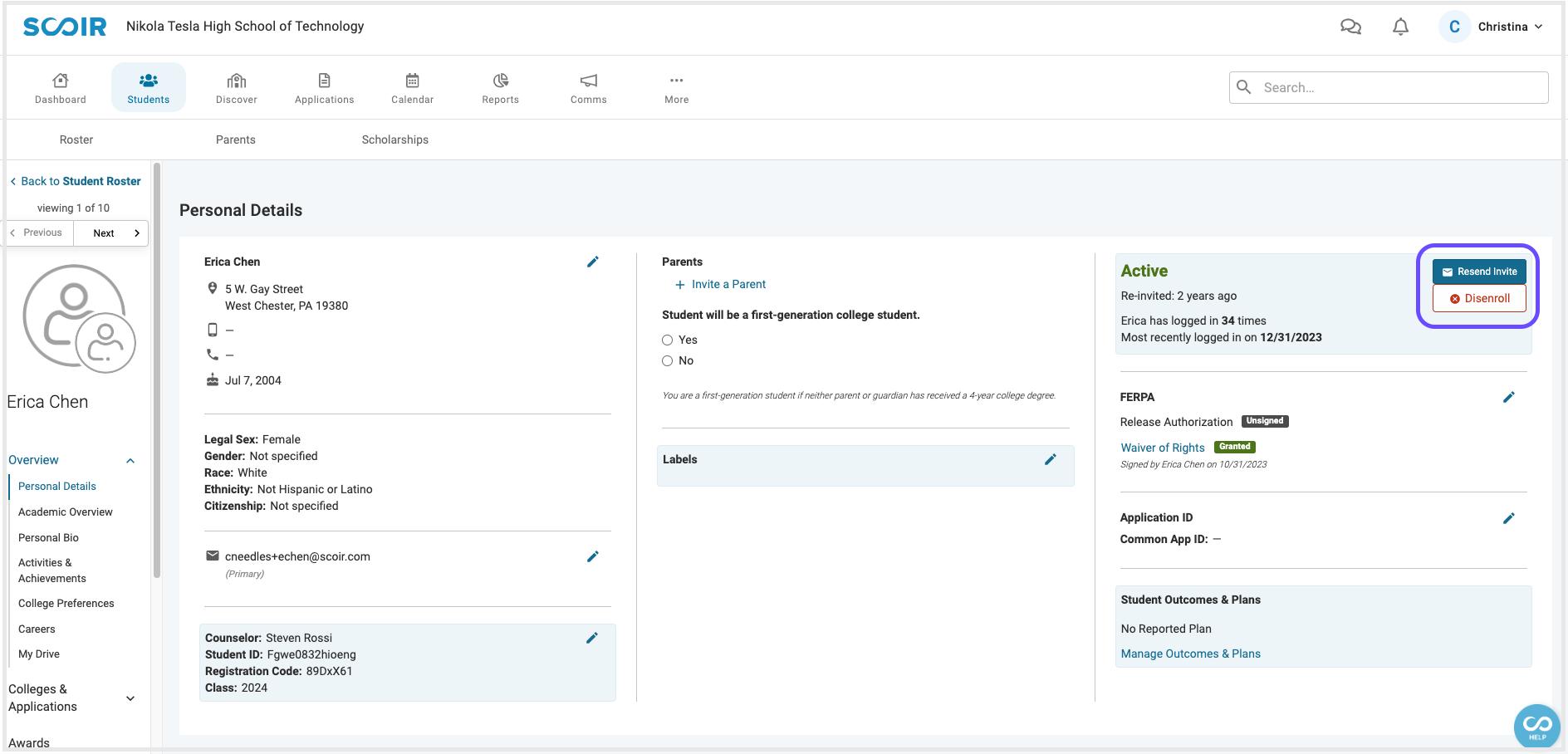
Task: Edit the Labels section
Action: coord(1051,459)
